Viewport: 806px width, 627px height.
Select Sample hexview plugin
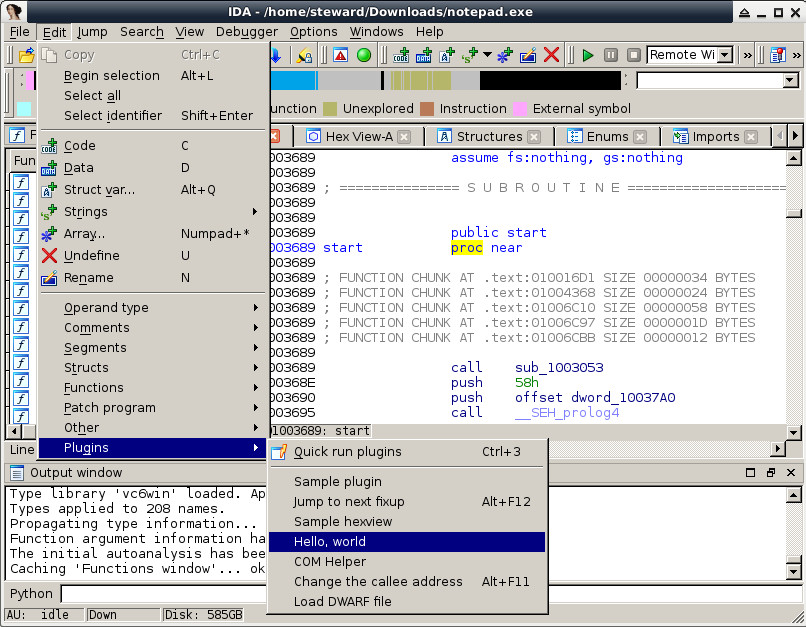407,522
